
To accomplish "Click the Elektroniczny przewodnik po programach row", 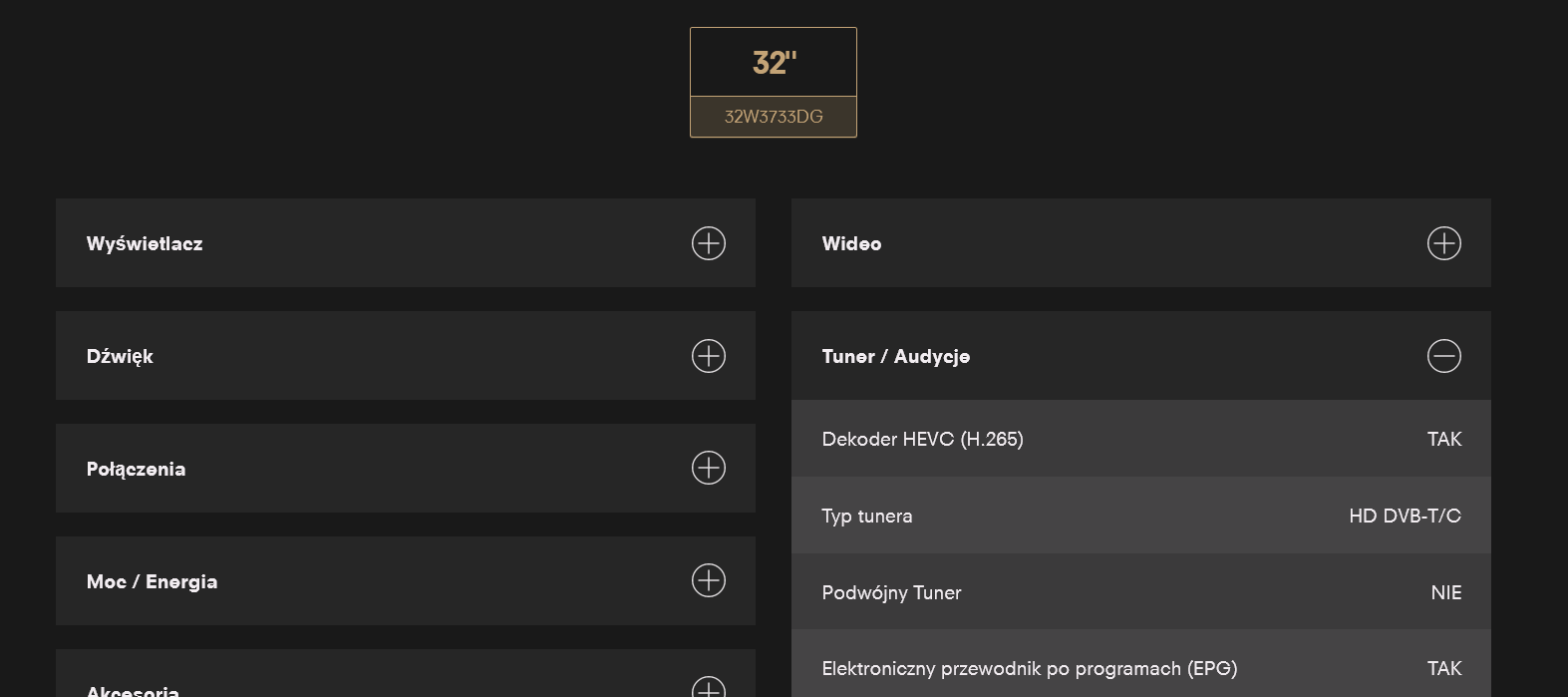I will 1141,664.
